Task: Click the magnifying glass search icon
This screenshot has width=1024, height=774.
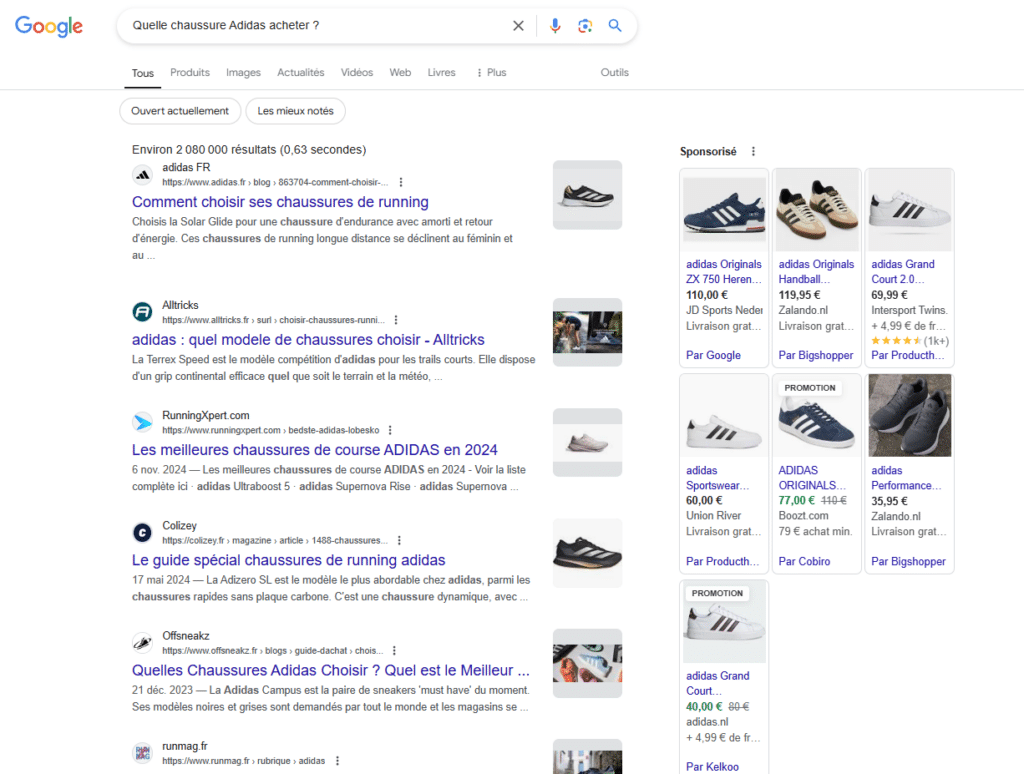Action: pos(615,25)
